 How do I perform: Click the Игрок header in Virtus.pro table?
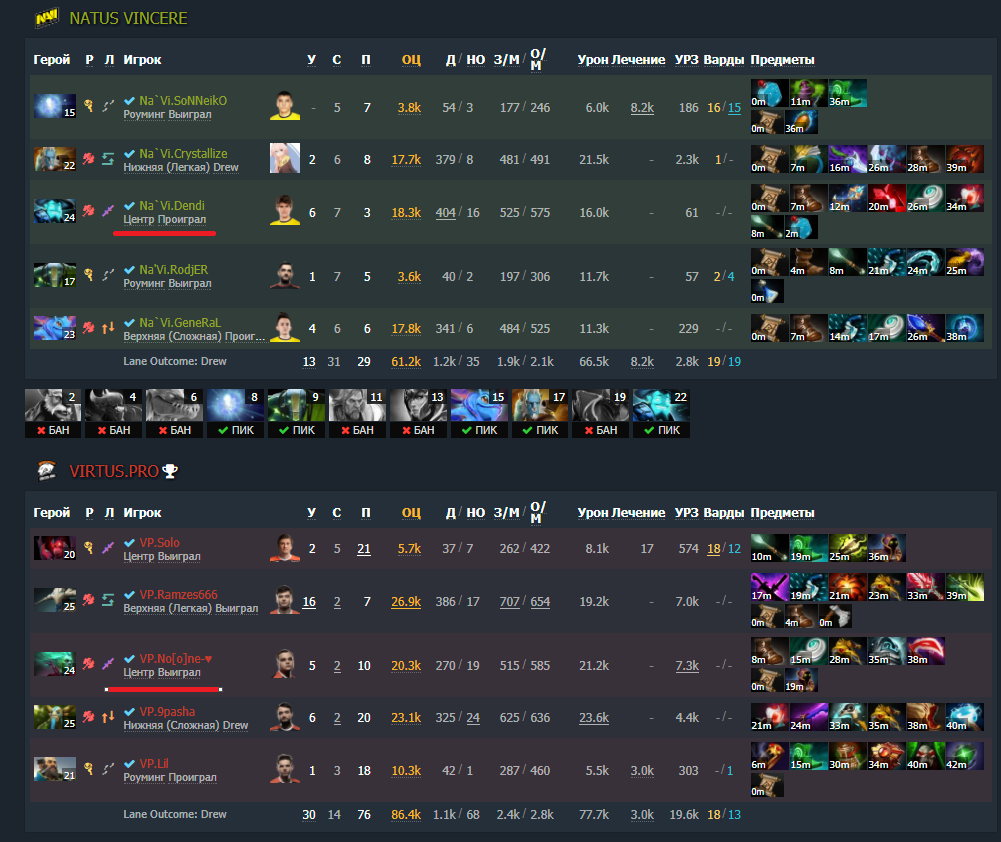coord(142,513)
